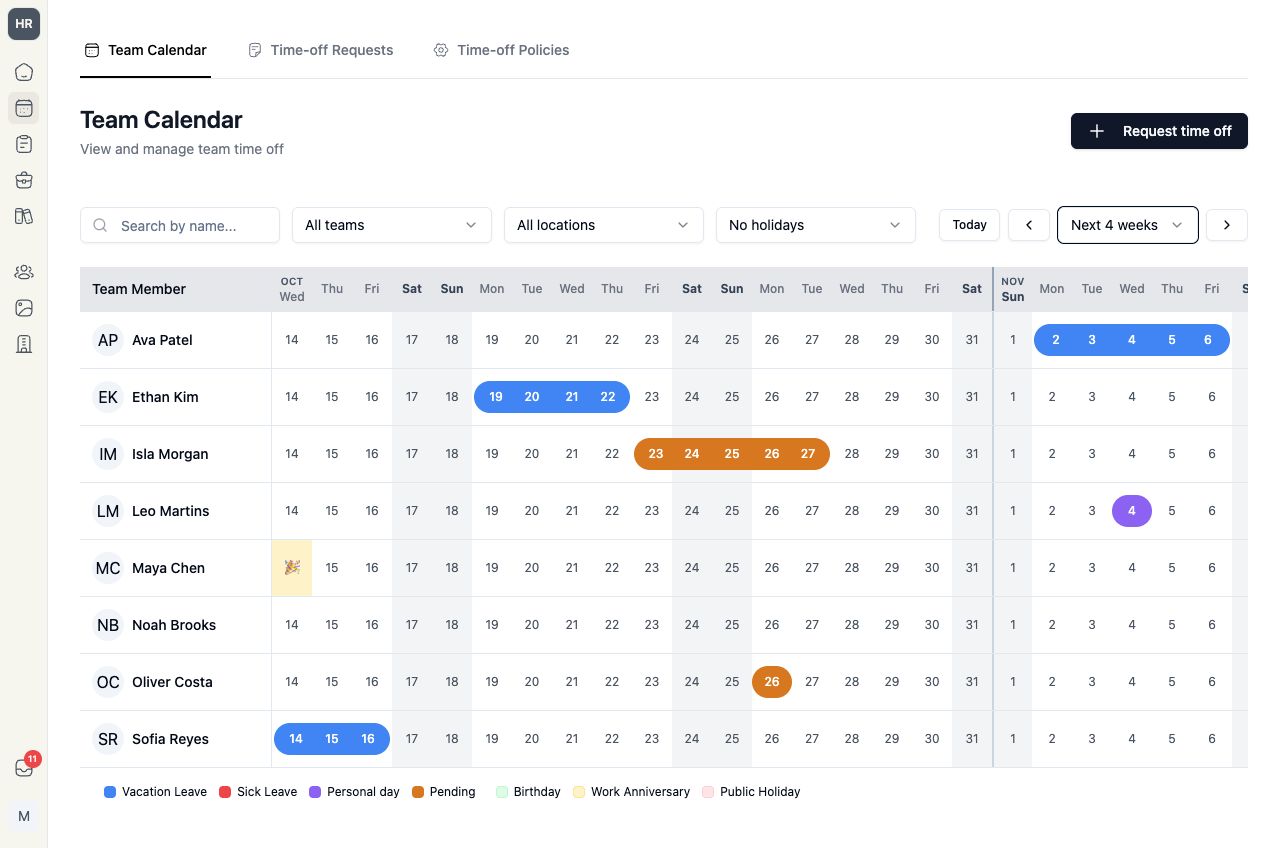This screenshot has height=848, width=1280.
Task: Switch to the Time-off Requests tab
Action: tap(320, 50)
